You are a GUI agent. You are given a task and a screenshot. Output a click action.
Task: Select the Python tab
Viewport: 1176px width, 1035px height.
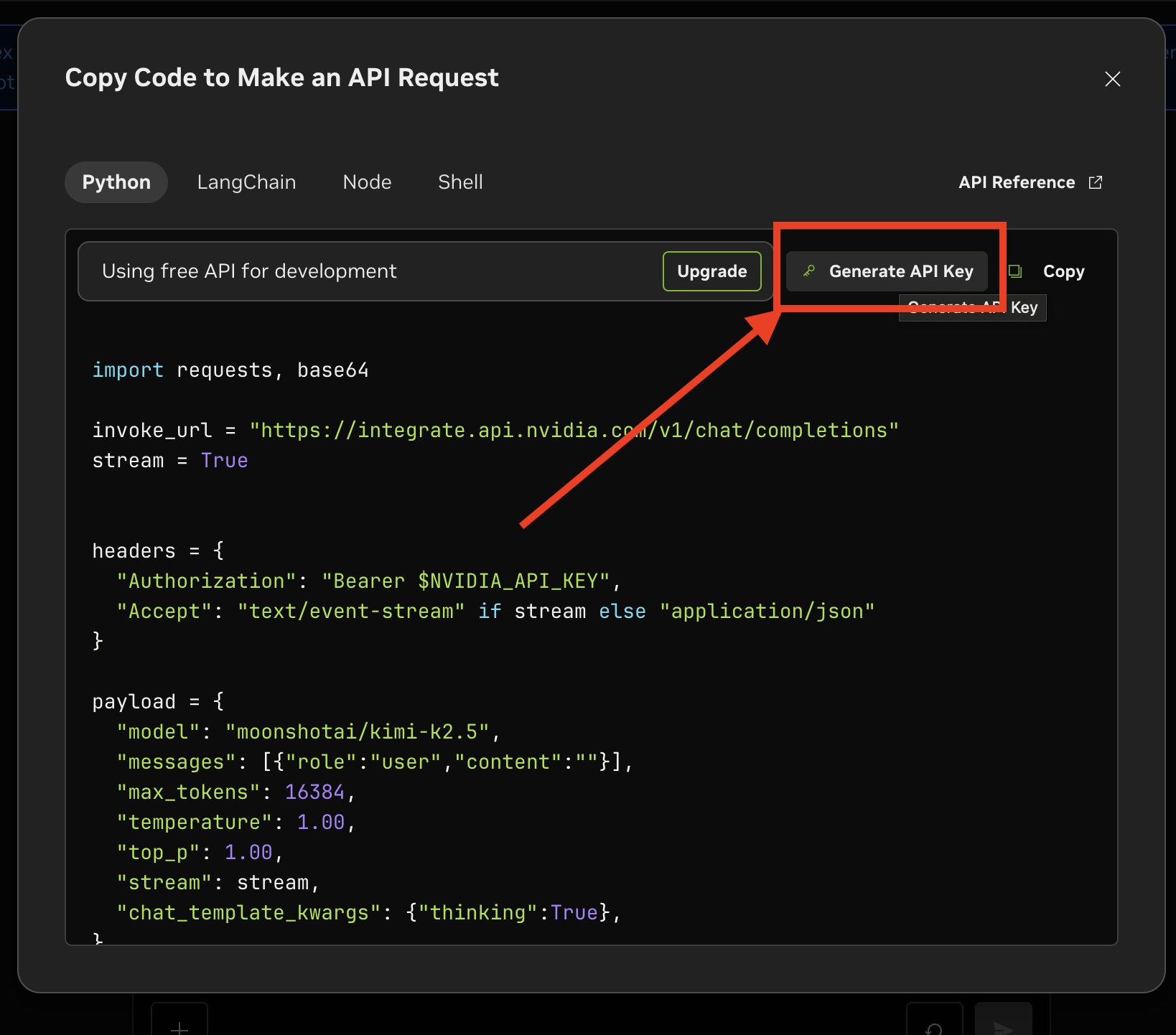pos(116,182)
